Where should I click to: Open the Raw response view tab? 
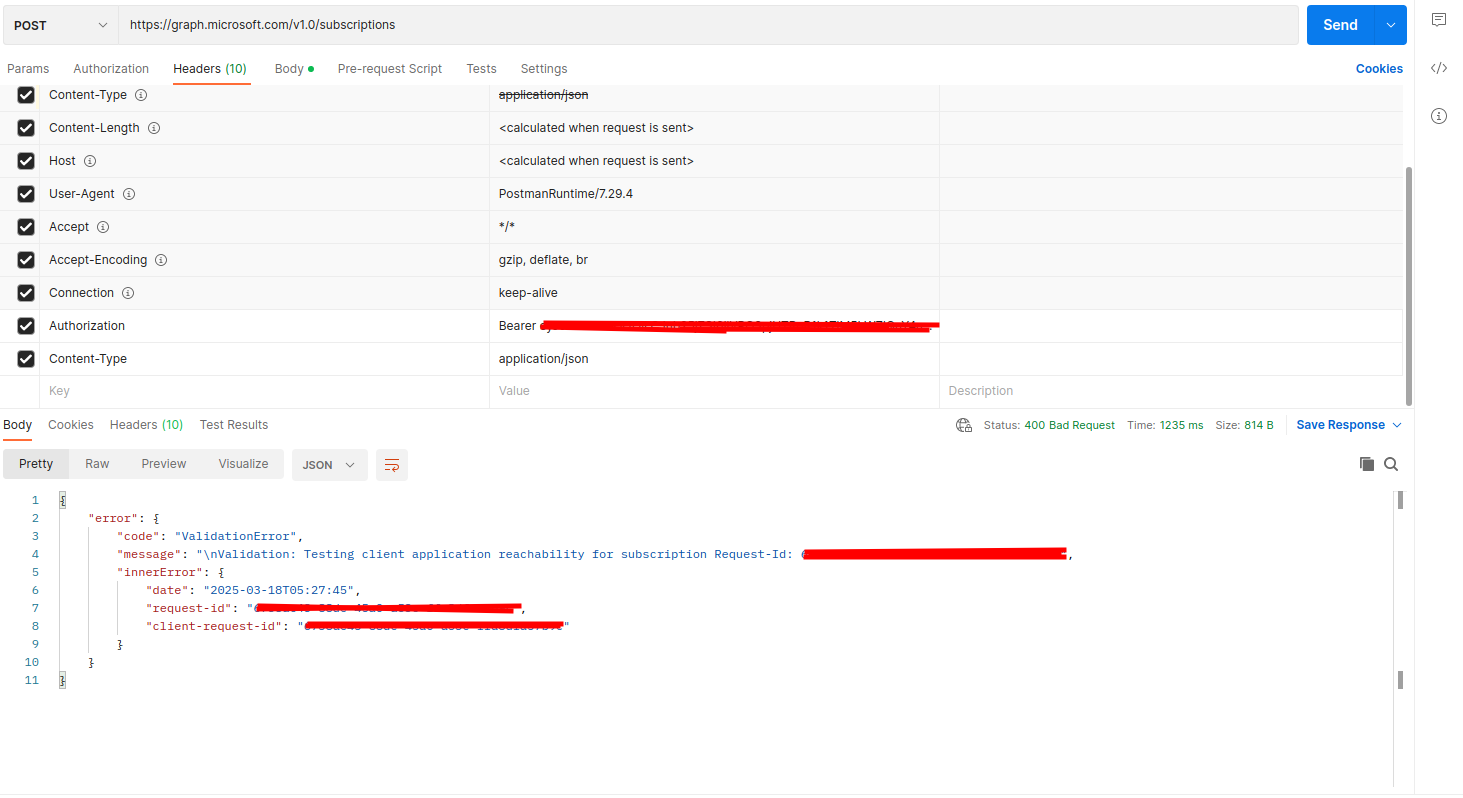(x=96, y=463)
